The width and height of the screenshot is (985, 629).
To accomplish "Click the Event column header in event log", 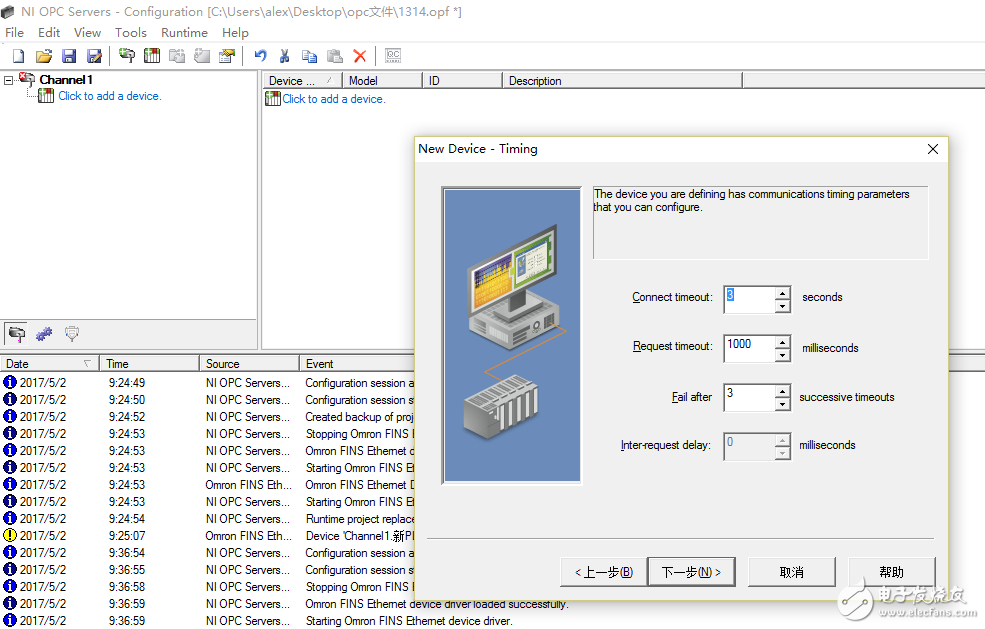I will pyautogui.click(x=357, y=363).
